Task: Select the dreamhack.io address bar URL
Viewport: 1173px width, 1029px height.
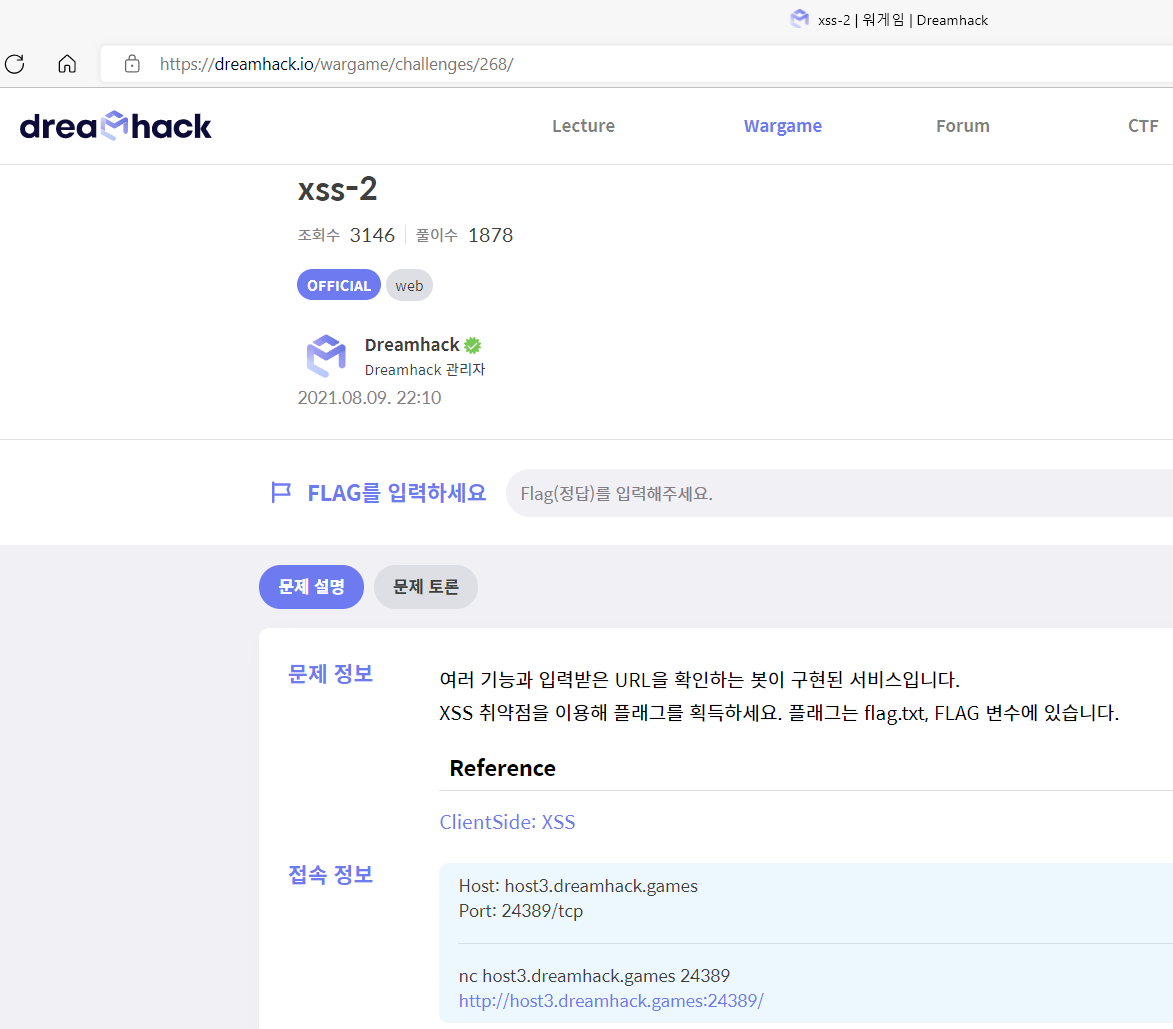Action: pos(337,64)
